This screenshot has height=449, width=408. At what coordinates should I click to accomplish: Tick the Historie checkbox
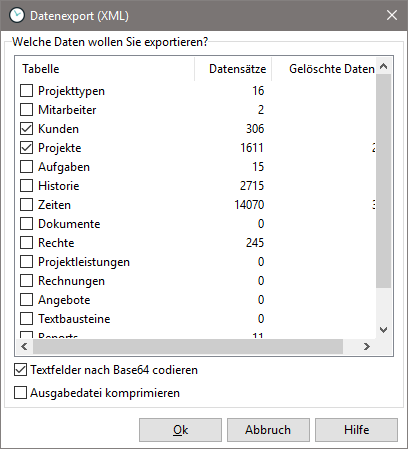click(26, 186)
